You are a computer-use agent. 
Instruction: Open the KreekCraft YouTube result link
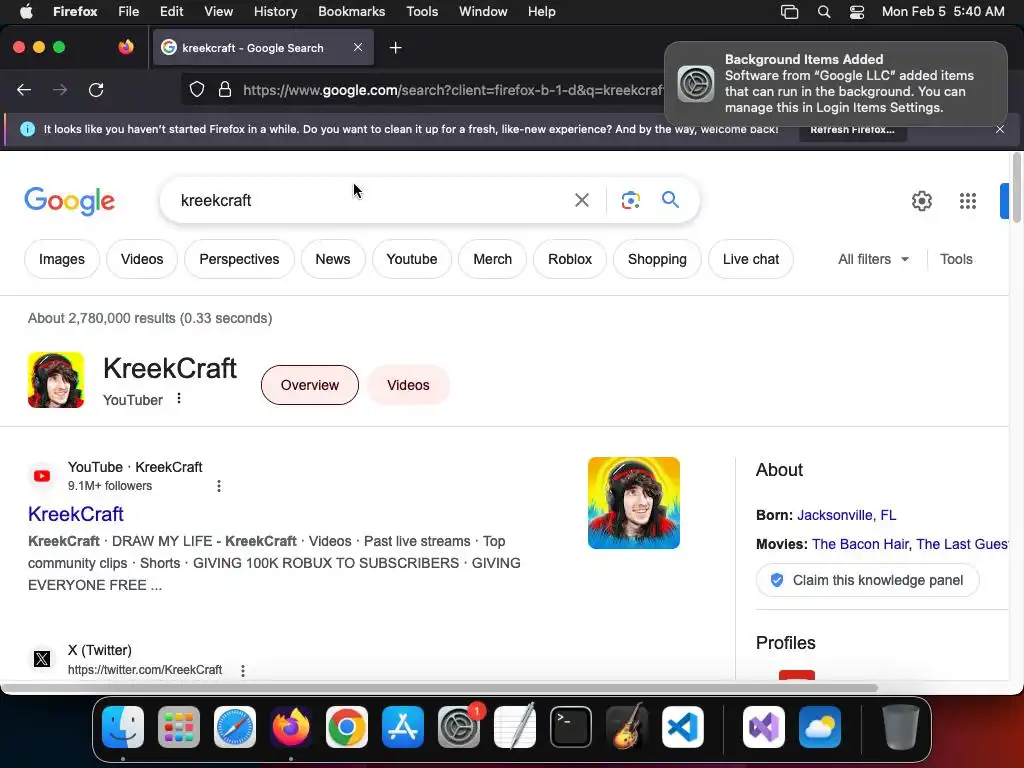click(76, 514)
